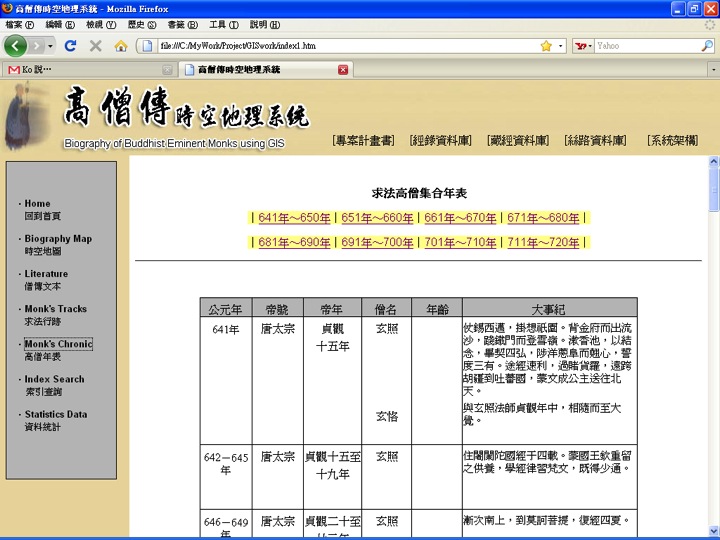Close the 高僧傳時空地理系統 tab
Viewport: 720px width, 540px height.
343,70
